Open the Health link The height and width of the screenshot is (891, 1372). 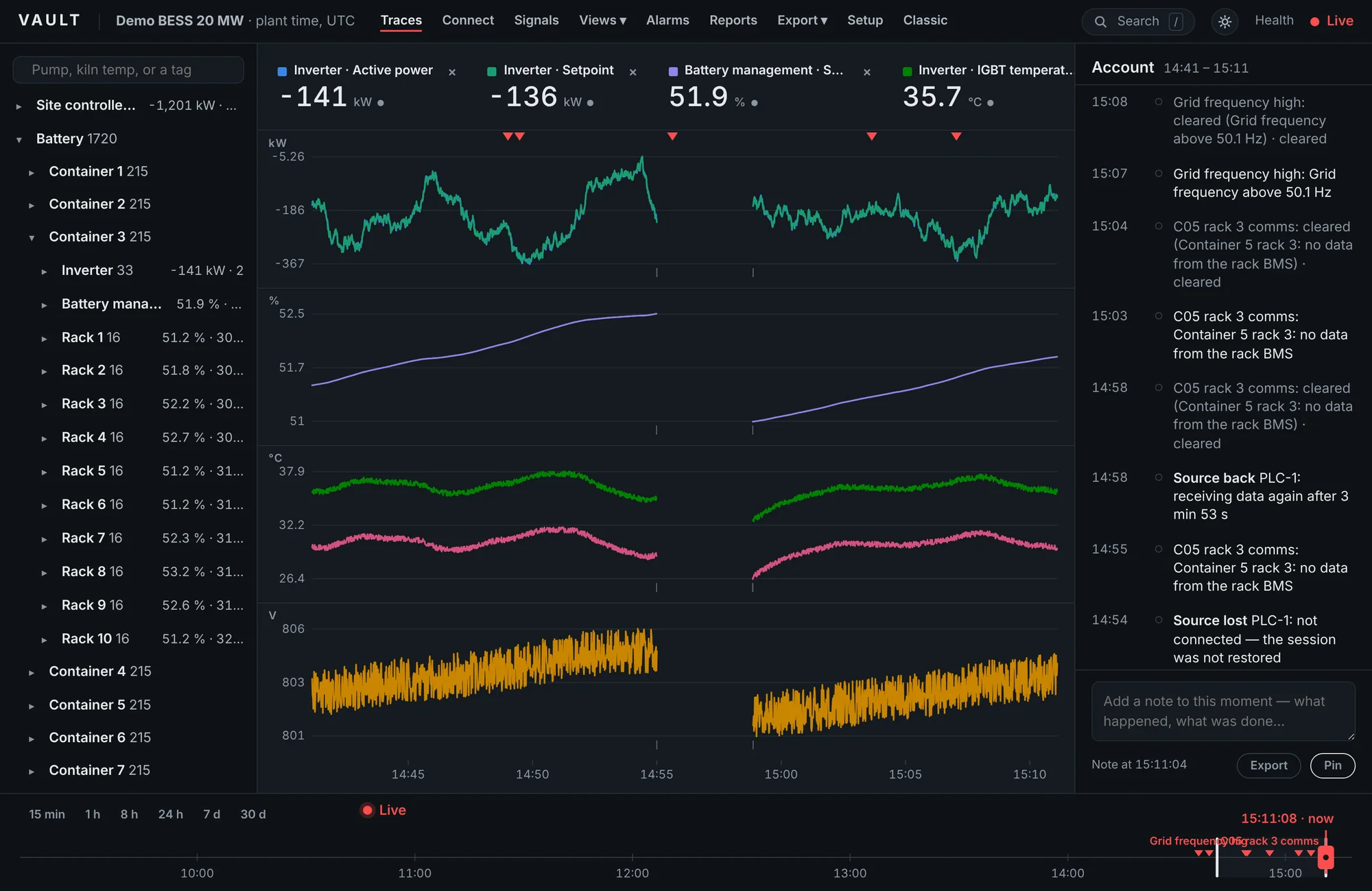click(1274, 21)
